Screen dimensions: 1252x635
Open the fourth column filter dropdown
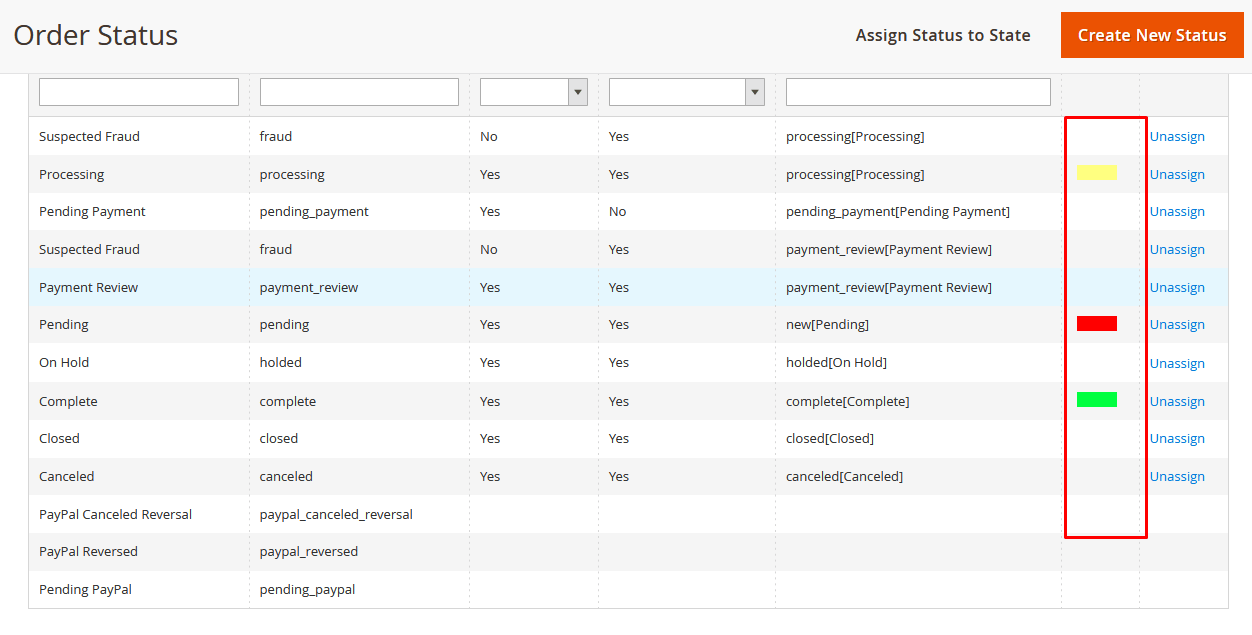pyautogui.click(x=755, y=92)
